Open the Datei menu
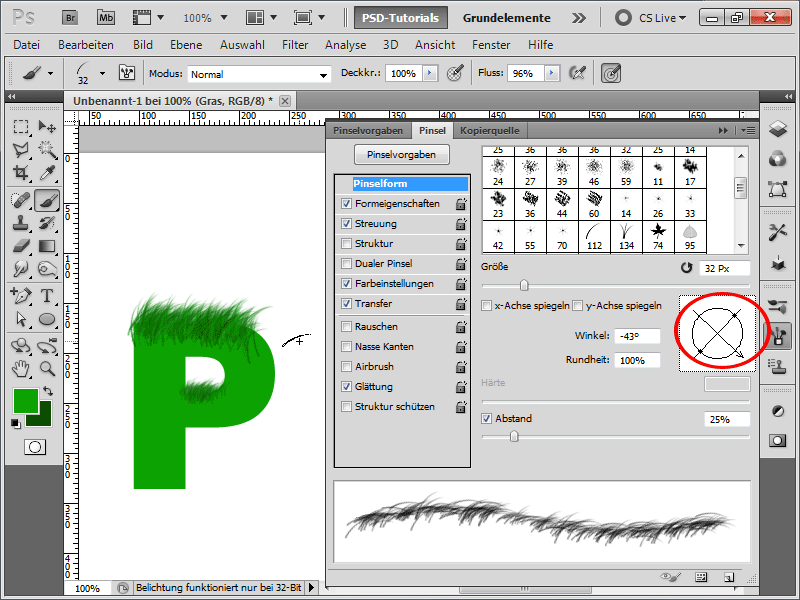Viewport: 800px width, 600px height. pyautogui.click(x=27, y=45)
